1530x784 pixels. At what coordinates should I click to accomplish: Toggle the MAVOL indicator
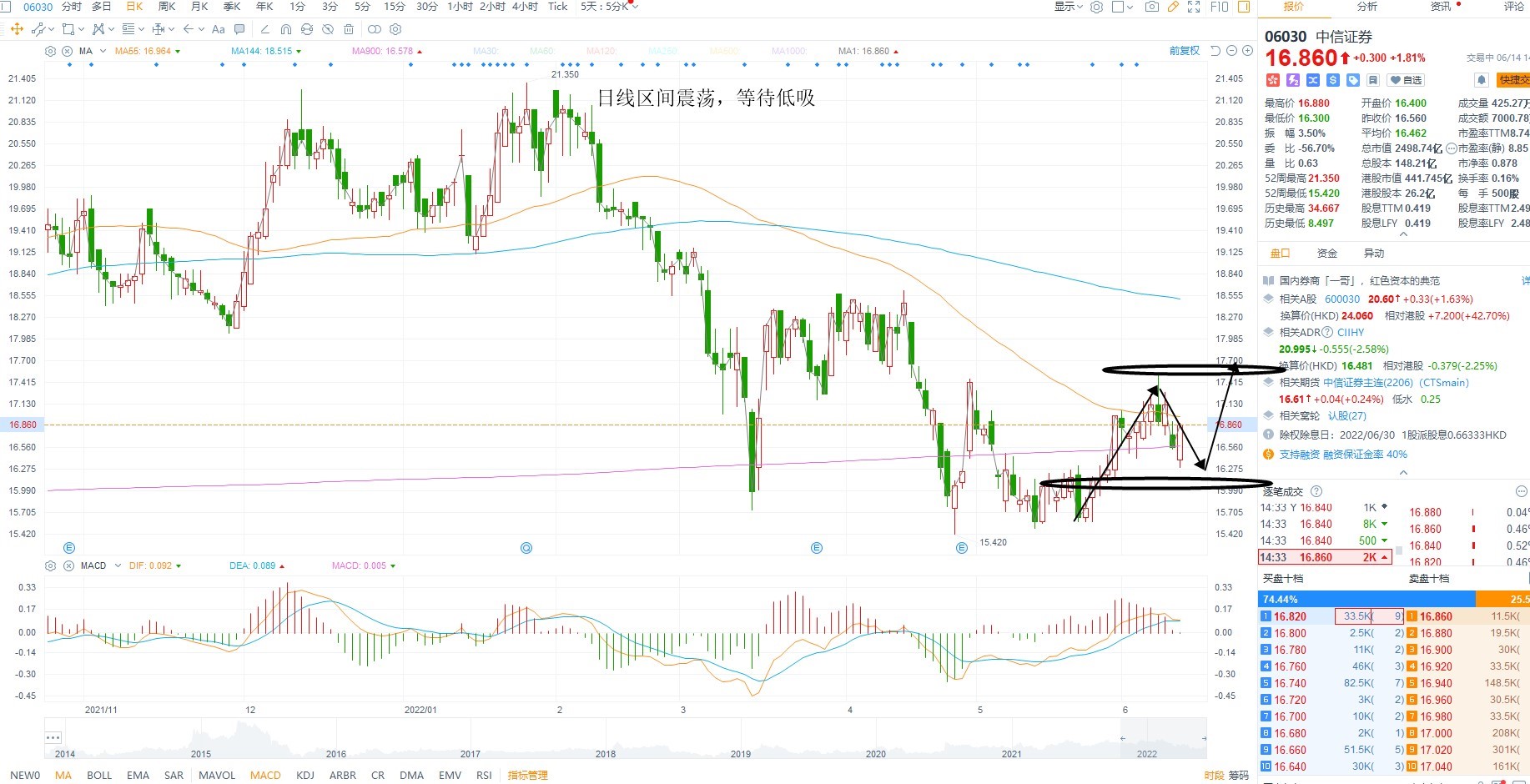[217, 775]
